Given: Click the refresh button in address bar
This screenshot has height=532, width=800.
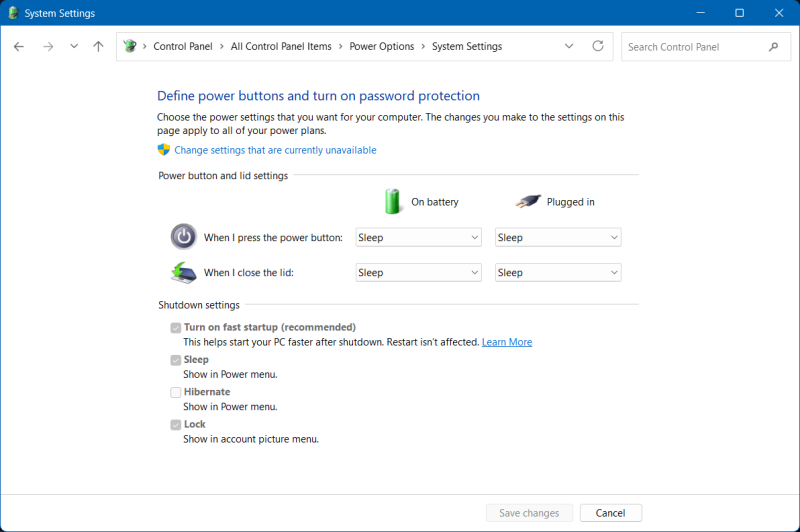Looking at the screenshot, I should point(598,47).
